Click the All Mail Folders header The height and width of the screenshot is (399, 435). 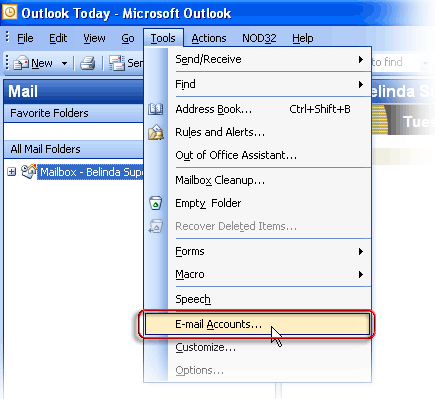73,149
